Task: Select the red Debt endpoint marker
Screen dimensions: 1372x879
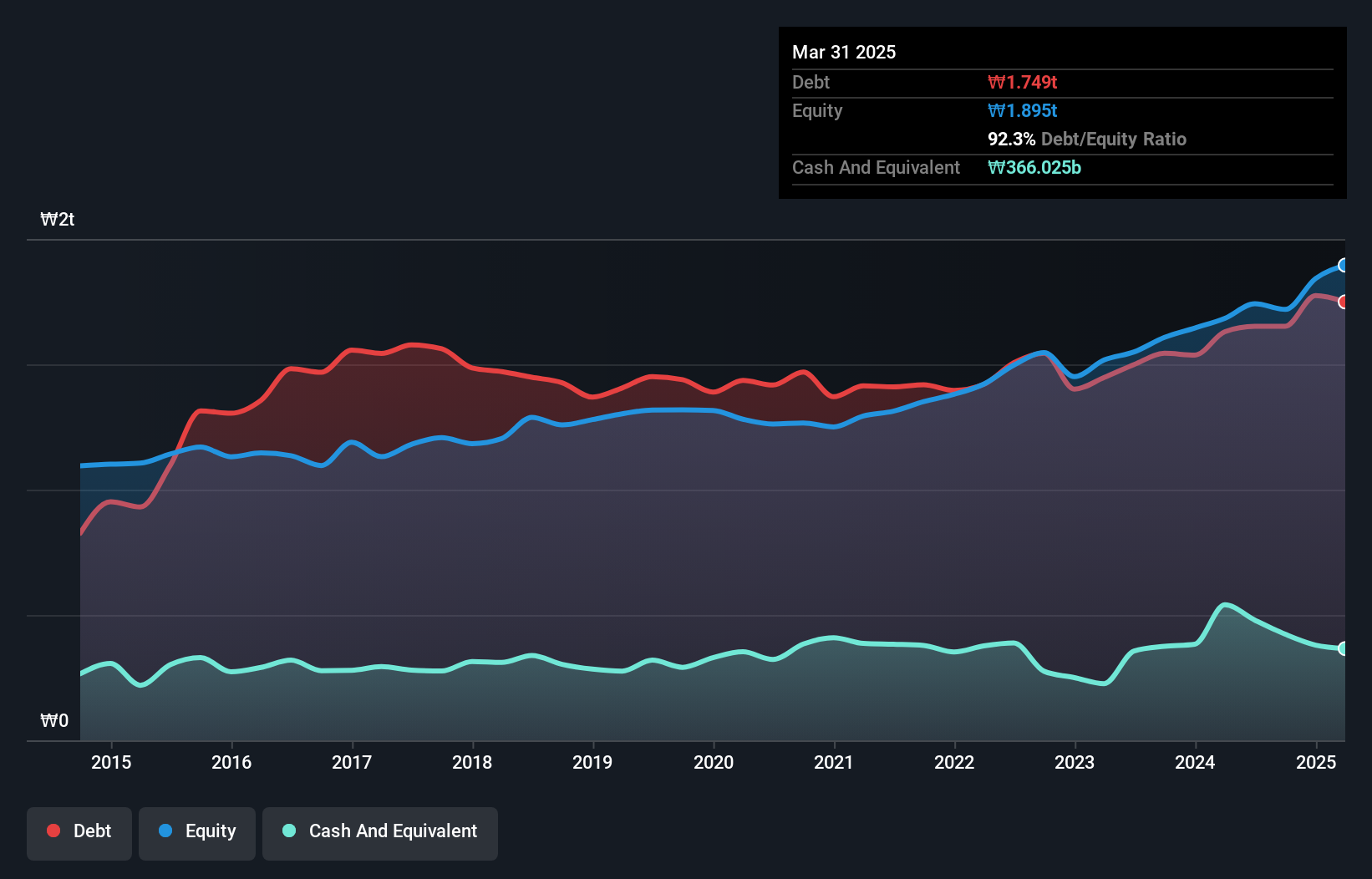Action: click(1343, 302)
